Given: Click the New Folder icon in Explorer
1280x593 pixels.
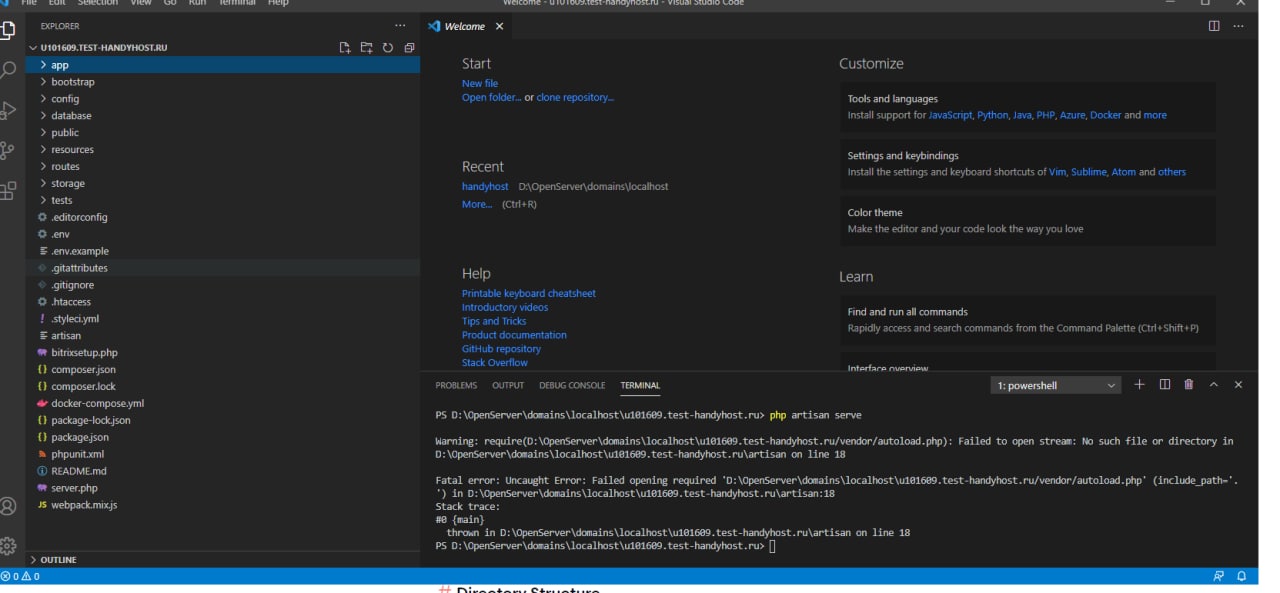Looking at the screenshot, I should coord(366,47).
